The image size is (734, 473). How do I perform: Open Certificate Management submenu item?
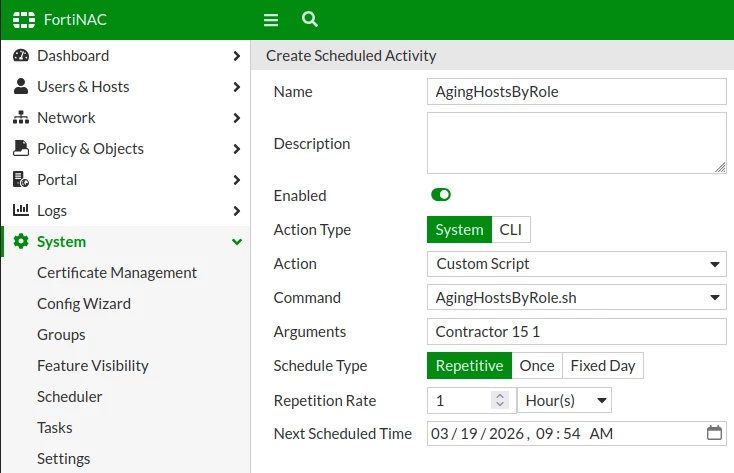click(117, 273)
